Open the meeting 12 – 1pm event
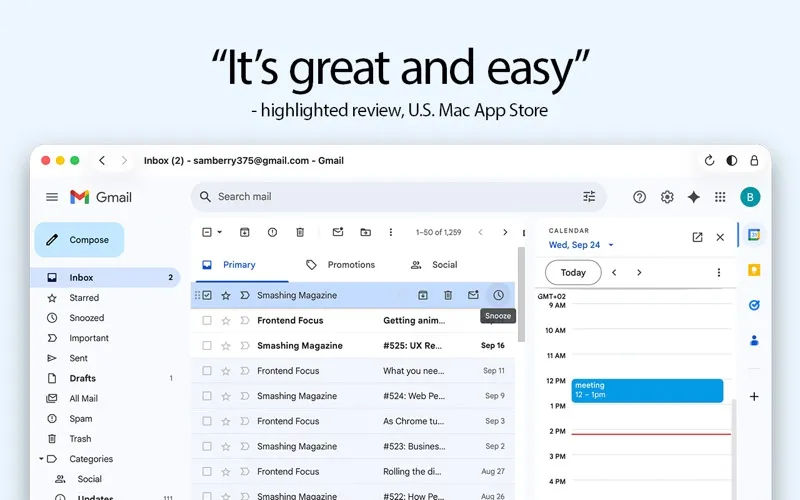 [x=647, y=390]
